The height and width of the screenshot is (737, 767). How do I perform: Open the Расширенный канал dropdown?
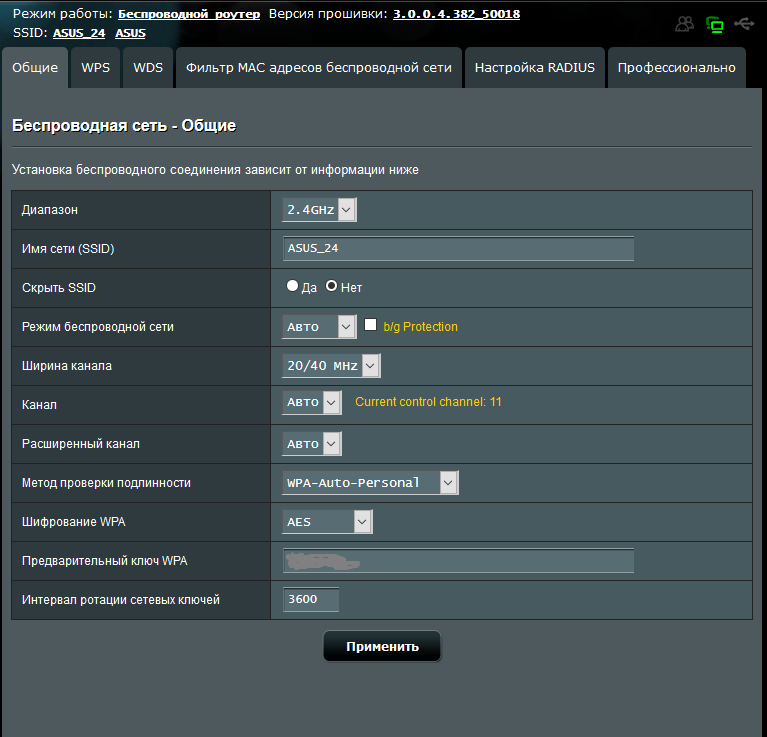pyautogui.click(x=312, y=444)
